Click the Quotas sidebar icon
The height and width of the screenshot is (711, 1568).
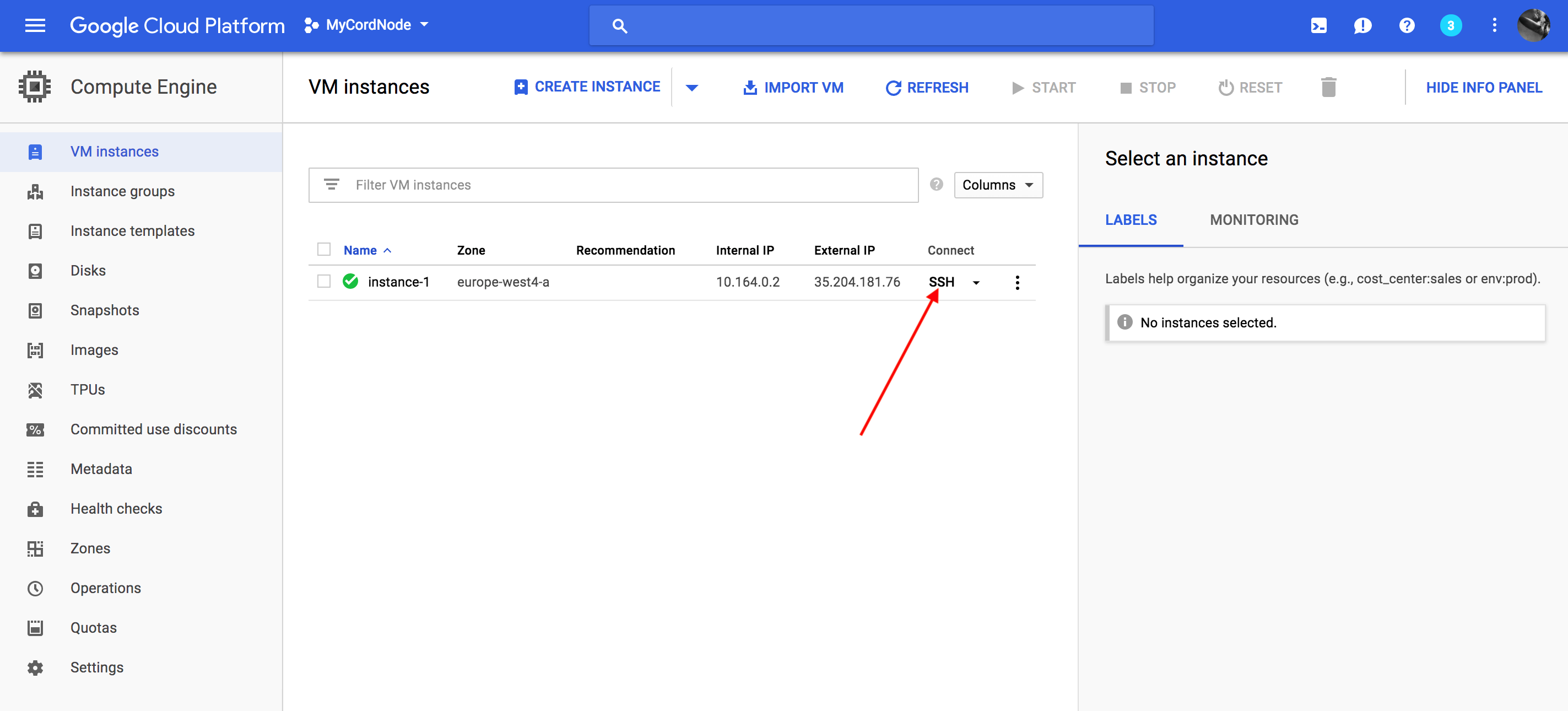[x=35, y=628]
